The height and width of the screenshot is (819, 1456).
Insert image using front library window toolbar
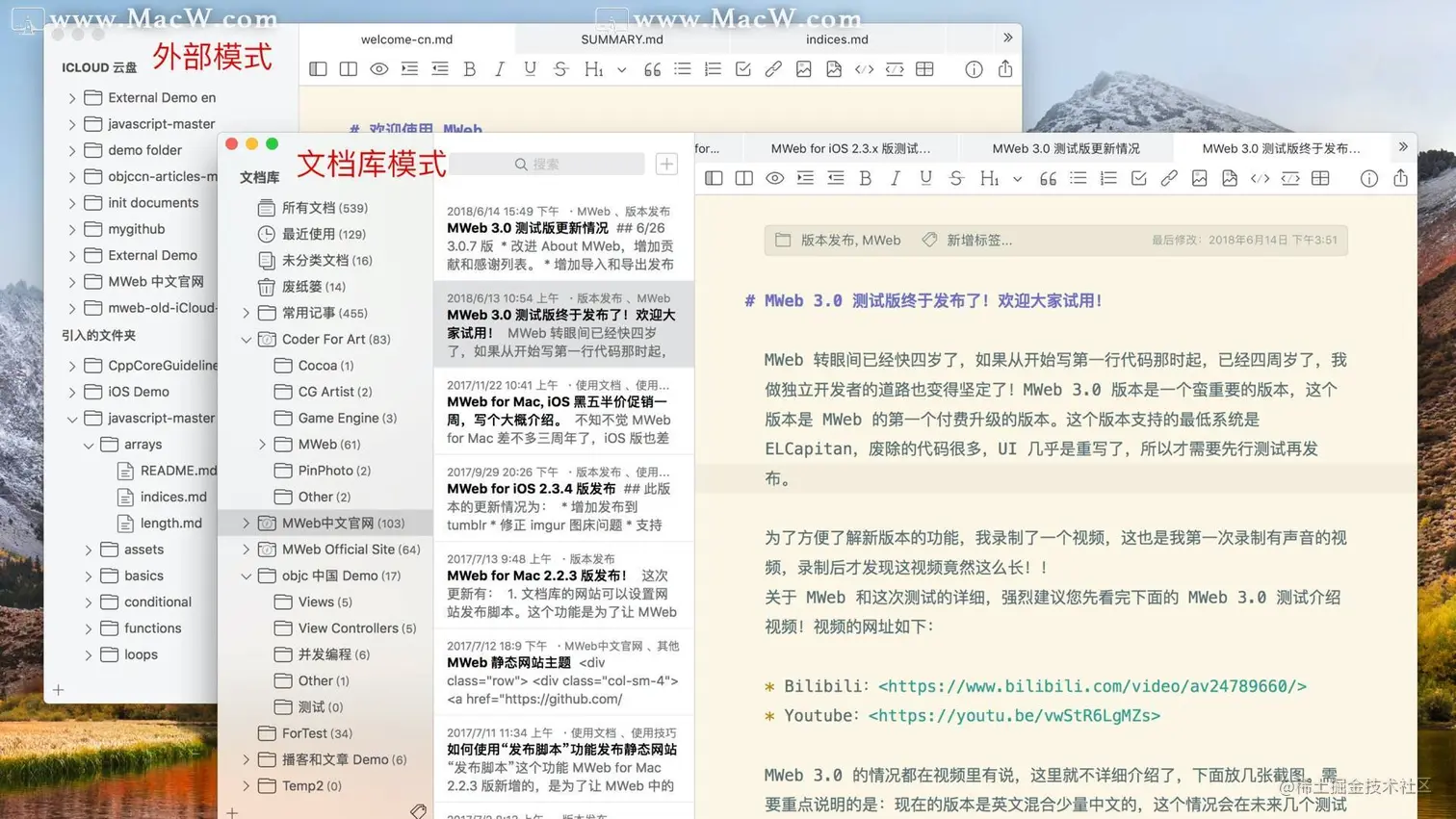[1199, 178]
